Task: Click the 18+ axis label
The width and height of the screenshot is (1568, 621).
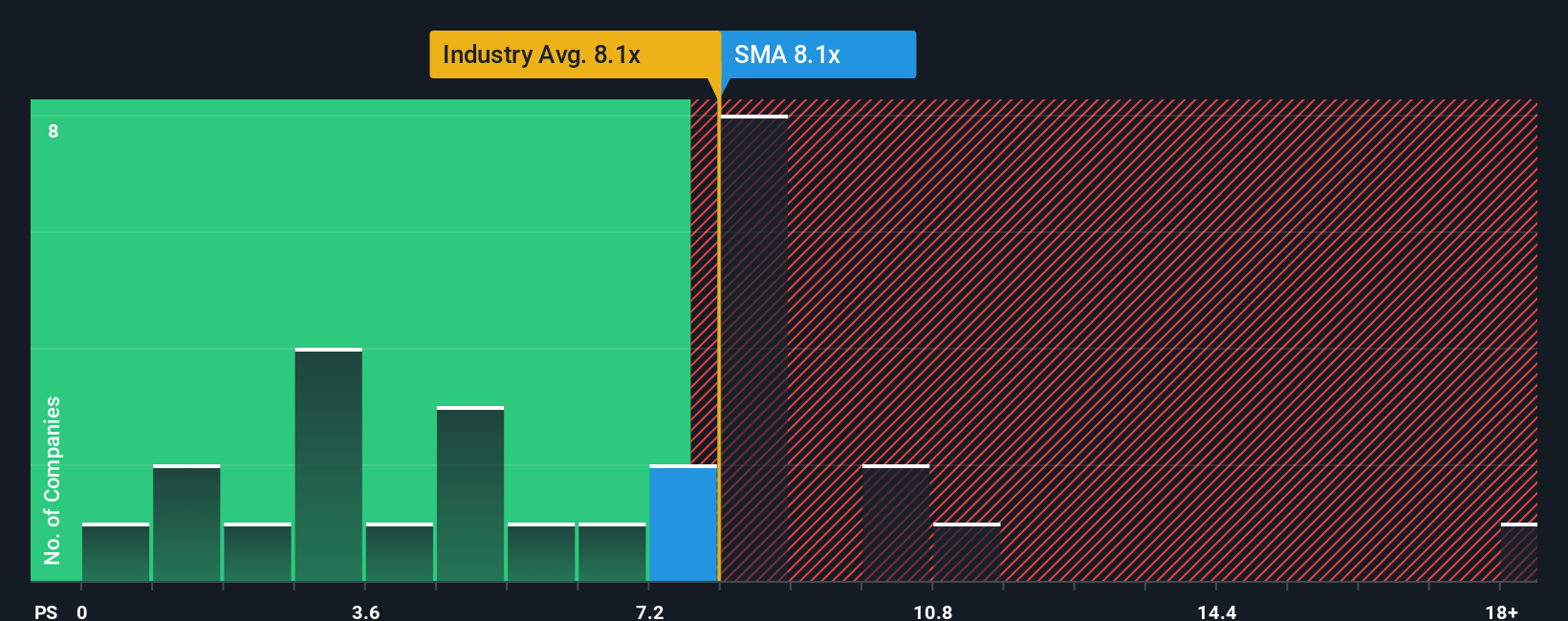Action: coord(1501,611)
